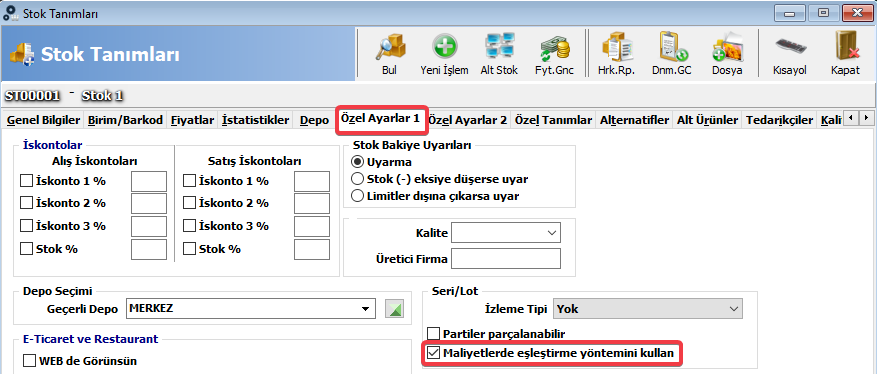
Task: Open the Alt Stok toolbar icon
Action: [499, 48]
